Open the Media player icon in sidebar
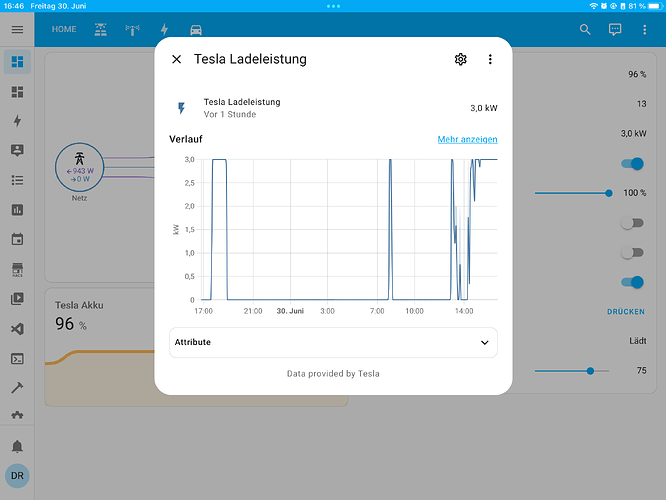This screenshot has width=666, height=500. tap(17, 299)
